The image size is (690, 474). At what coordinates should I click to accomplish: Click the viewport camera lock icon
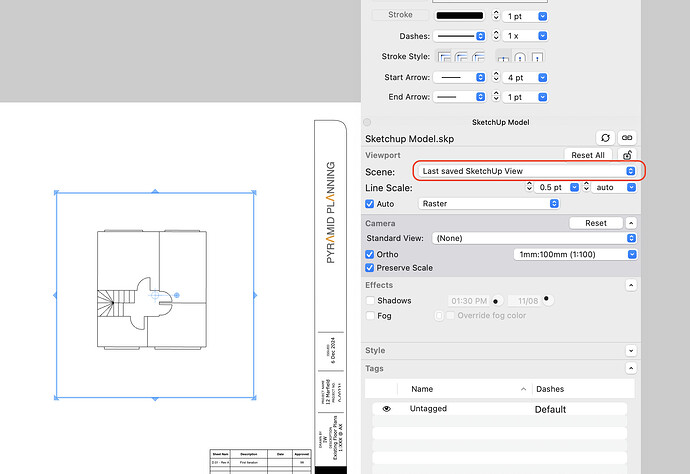pos(628,155)
